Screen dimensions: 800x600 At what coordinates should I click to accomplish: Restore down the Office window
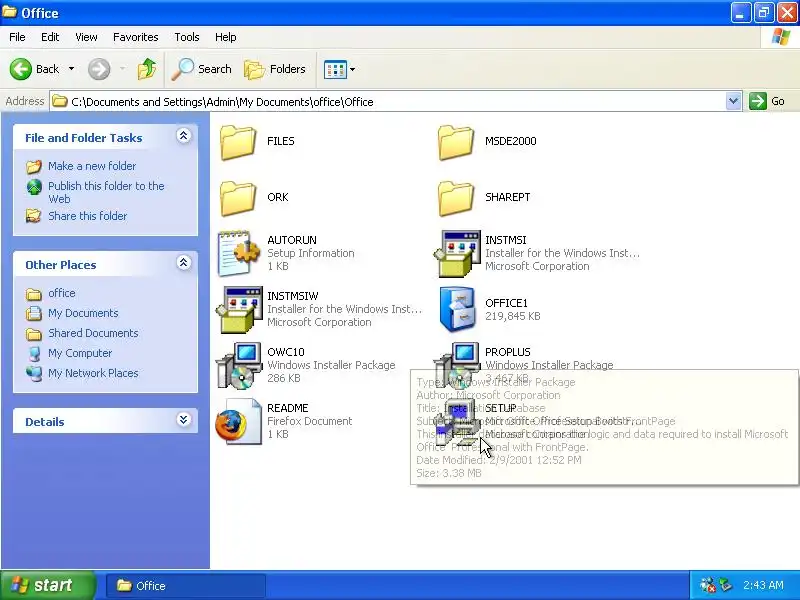click(x=764, y=12)
